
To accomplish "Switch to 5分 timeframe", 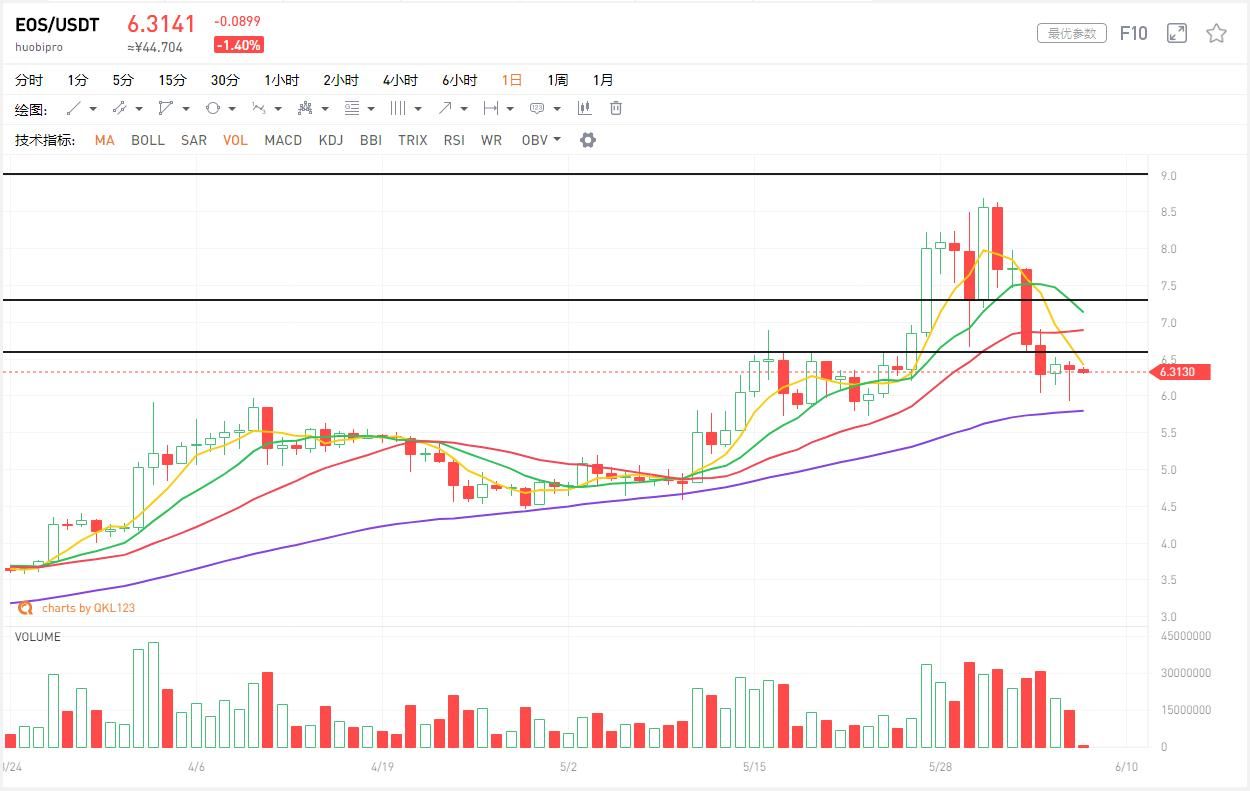I will [x=123, y=80].
